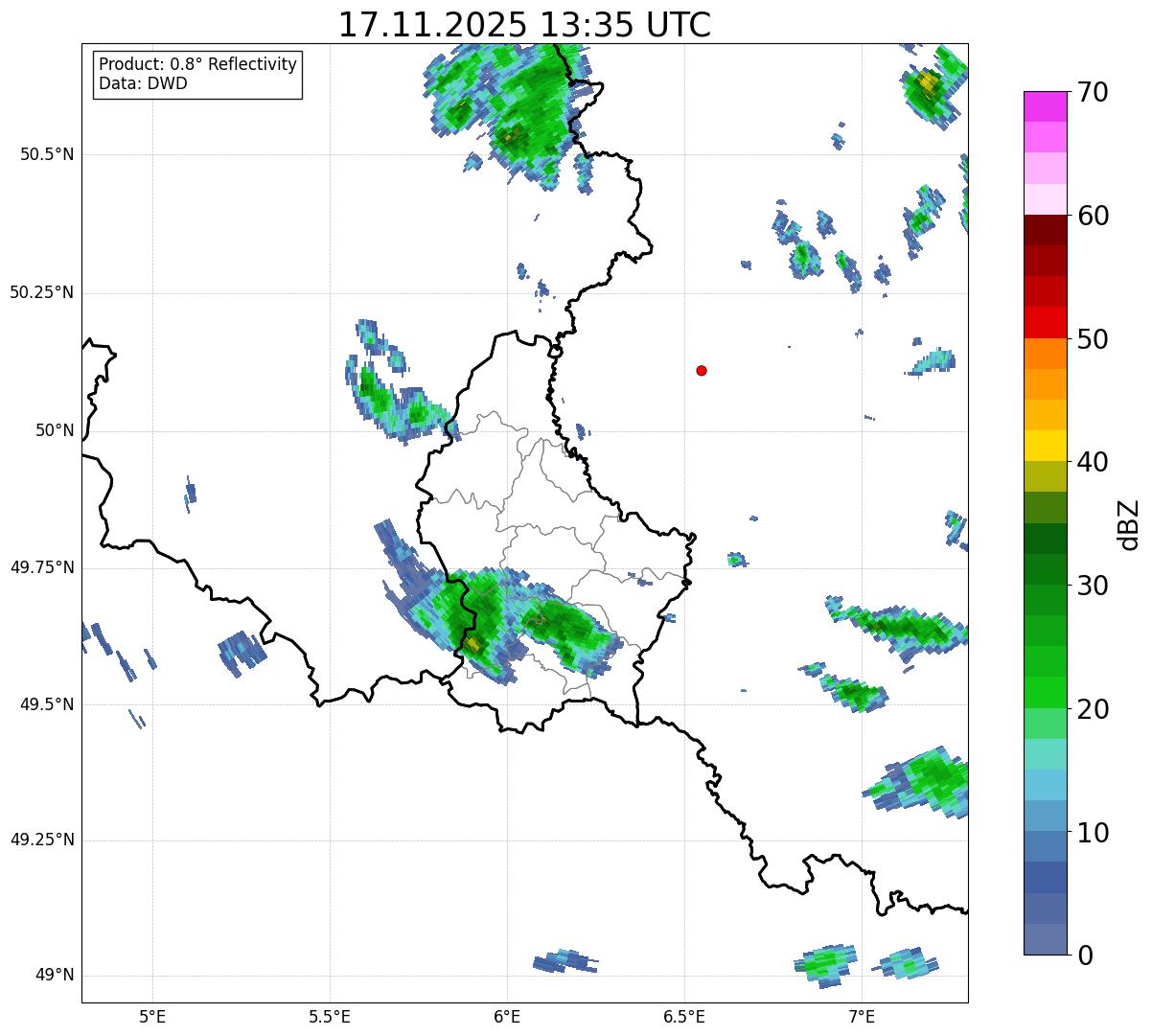Click the "Data: DWD" text
1152x1036 pixels.
(x=143, y=83)
